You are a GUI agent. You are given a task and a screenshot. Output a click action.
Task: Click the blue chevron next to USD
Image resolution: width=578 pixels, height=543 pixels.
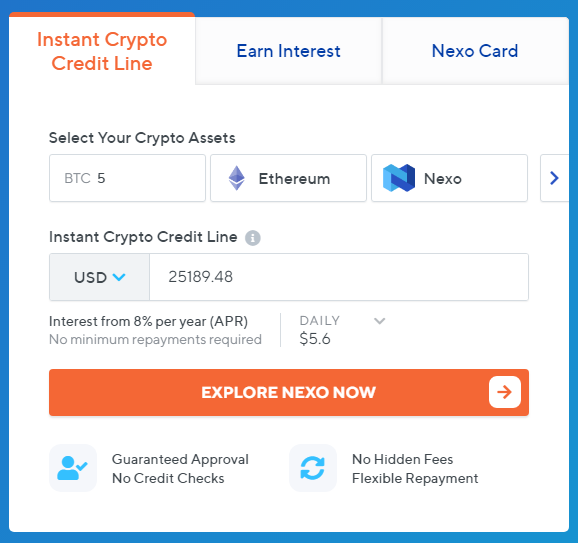[x=119, y=277]
